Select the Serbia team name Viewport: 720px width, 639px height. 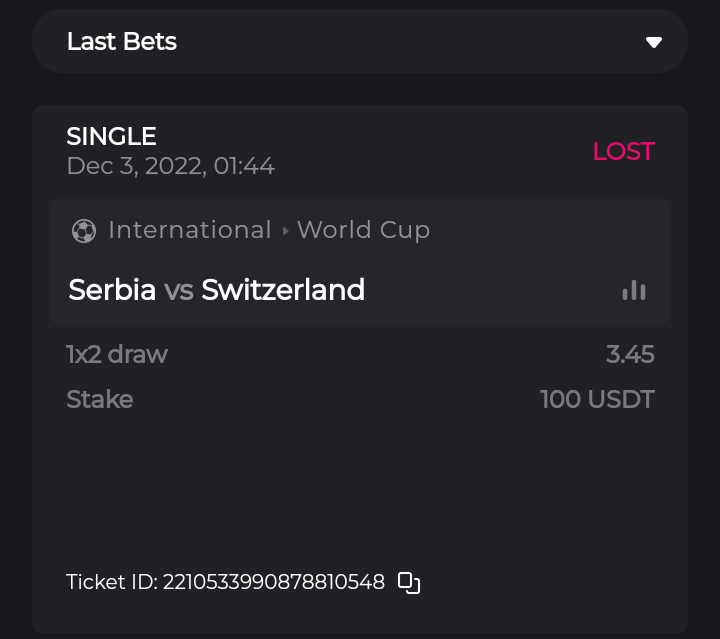click(112, 290)
